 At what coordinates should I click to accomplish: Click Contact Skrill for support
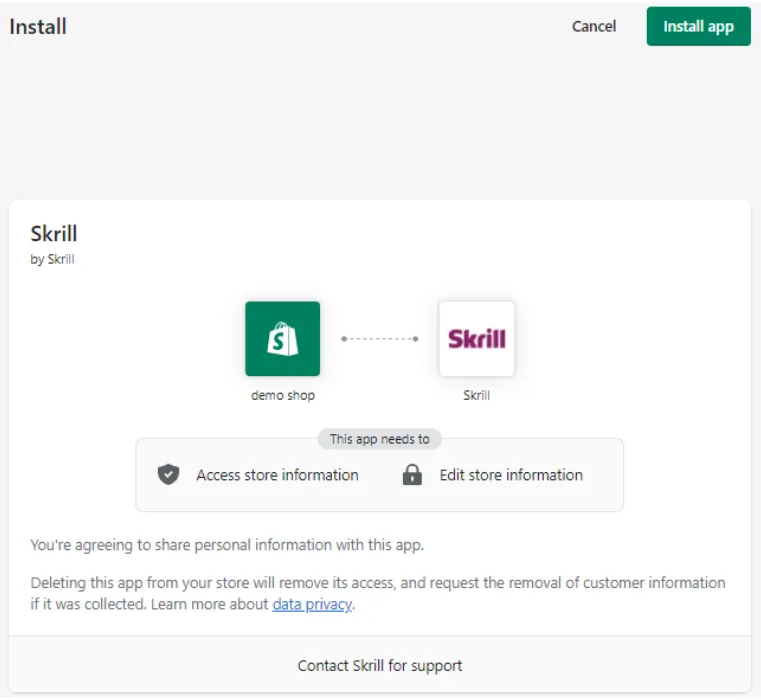380,665
